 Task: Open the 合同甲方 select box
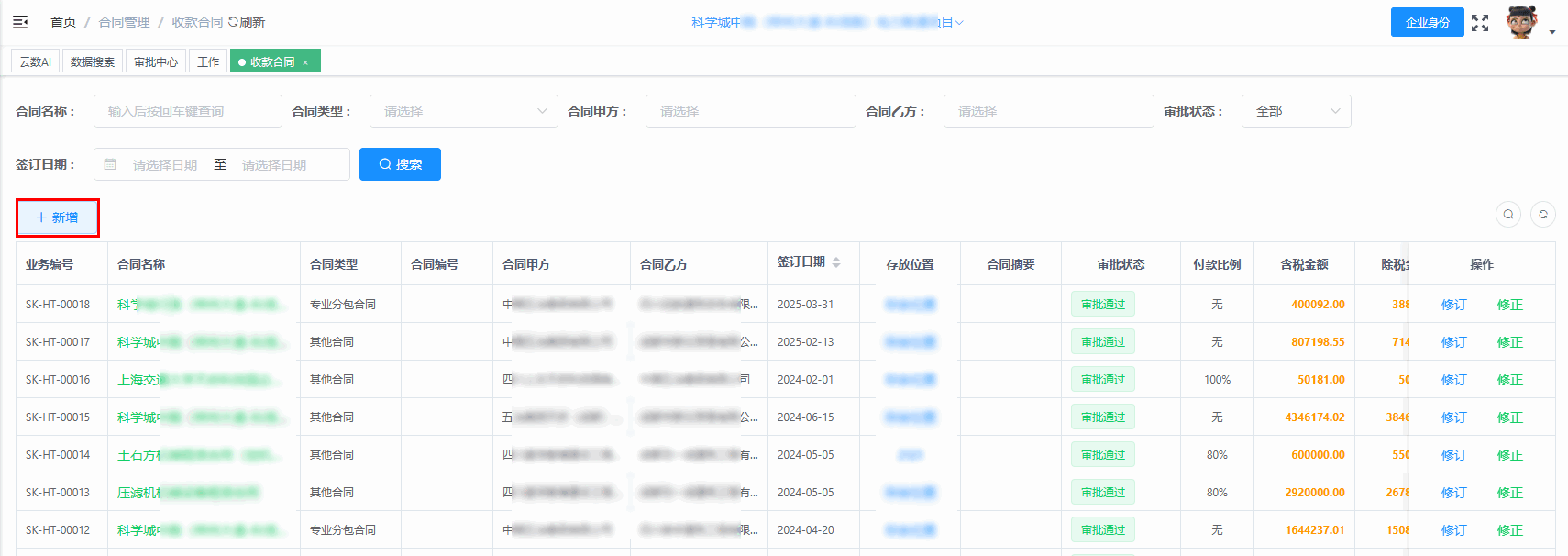coord(750,111)
